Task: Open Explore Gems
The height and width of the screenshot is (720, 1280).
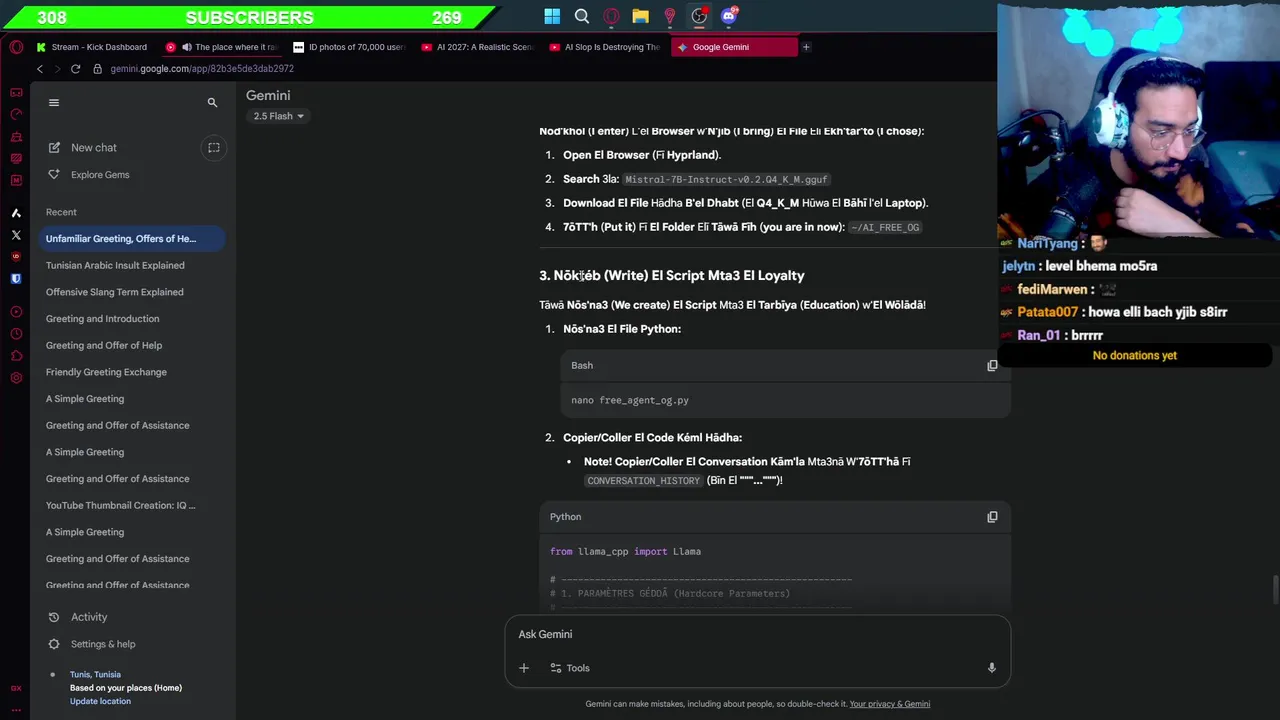Action: pos(100,175)
